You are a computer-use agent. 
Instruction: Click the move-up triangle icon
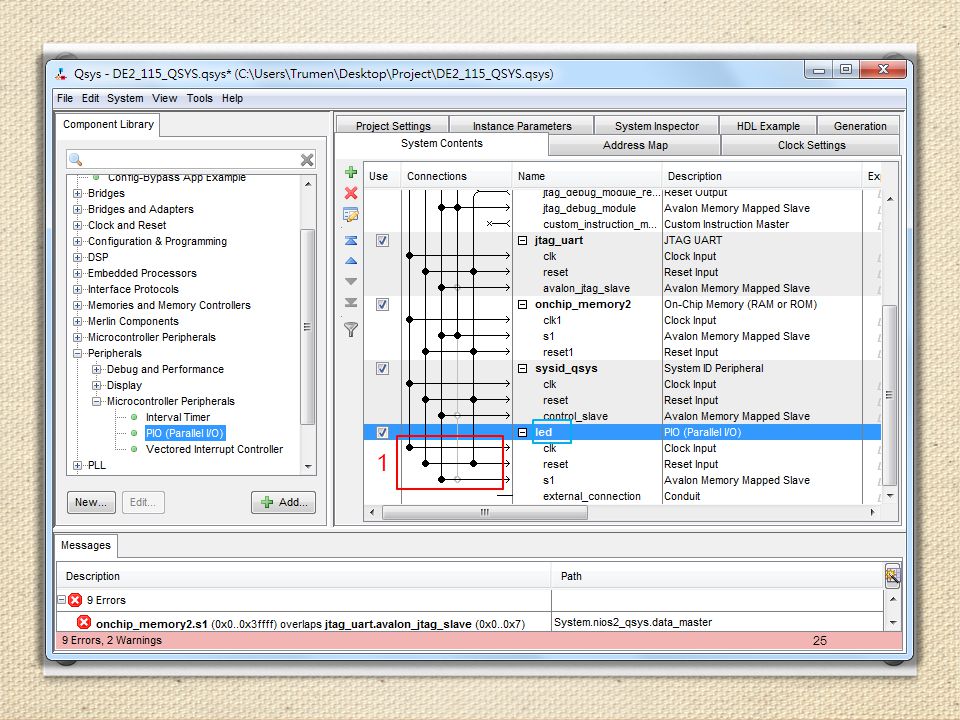tap(351, 261)
